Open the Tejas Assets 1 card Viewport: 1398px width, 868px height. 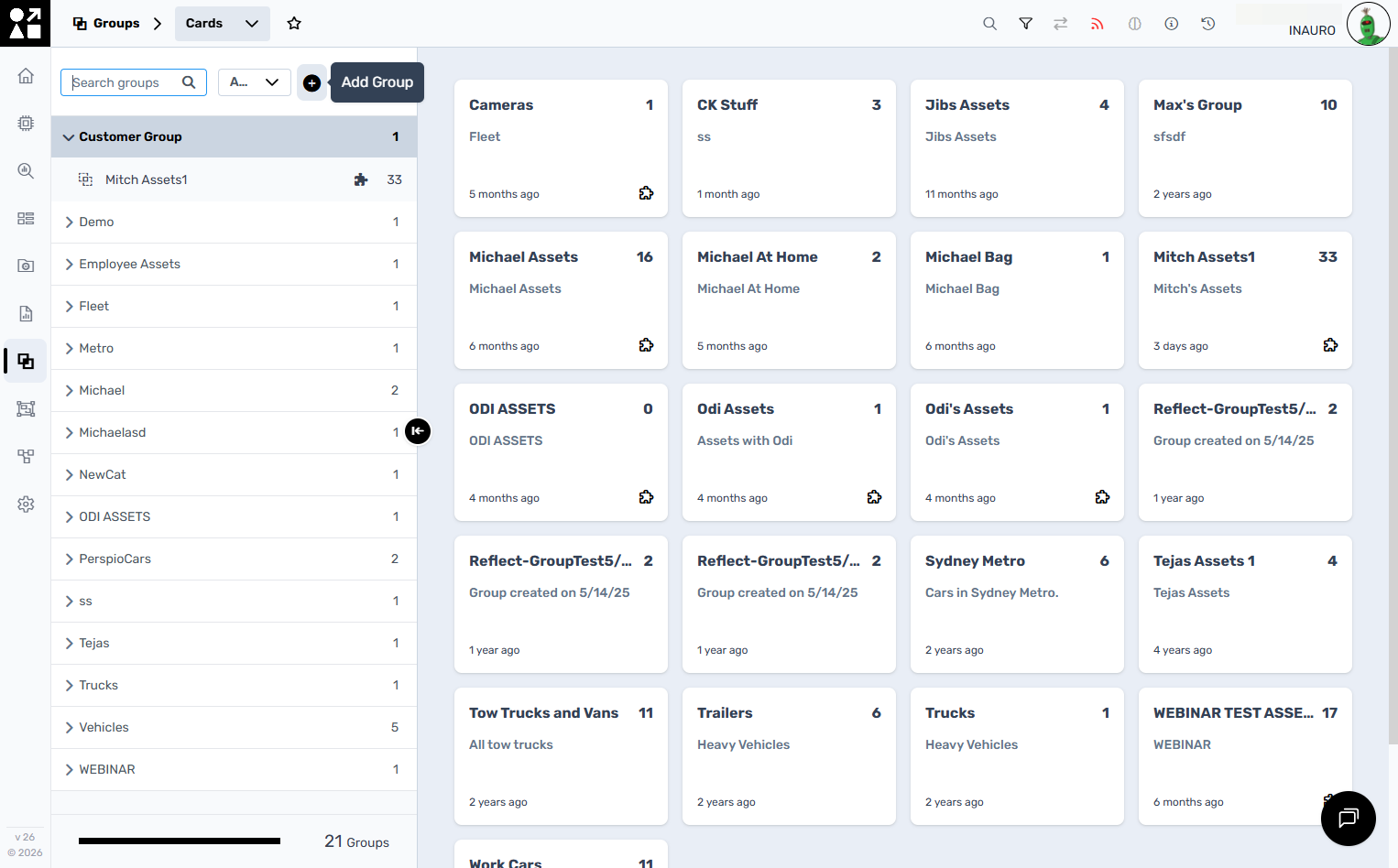[1245, 604]
